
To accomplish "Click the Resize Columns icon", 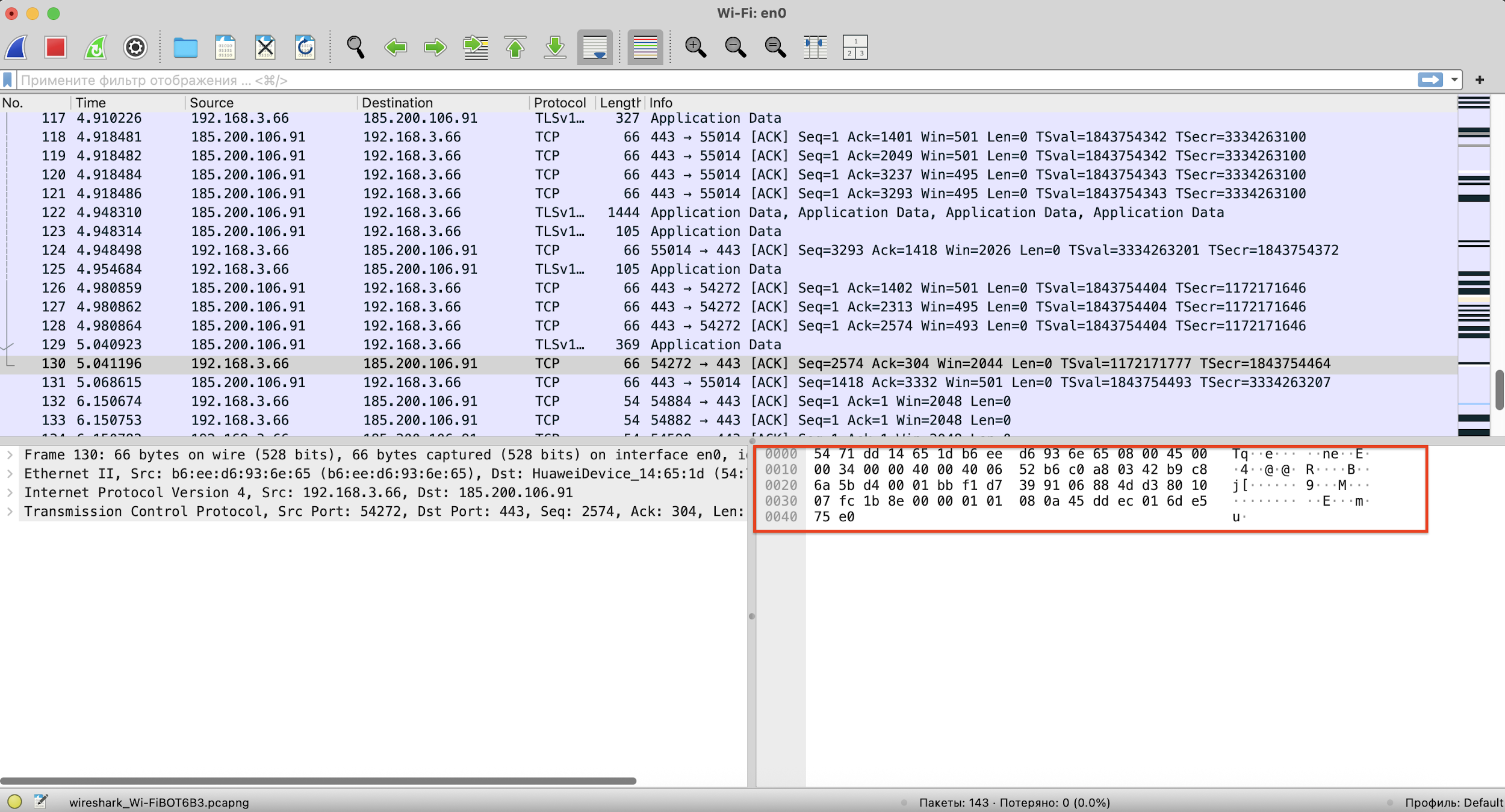I will click(x=815, y=47).
